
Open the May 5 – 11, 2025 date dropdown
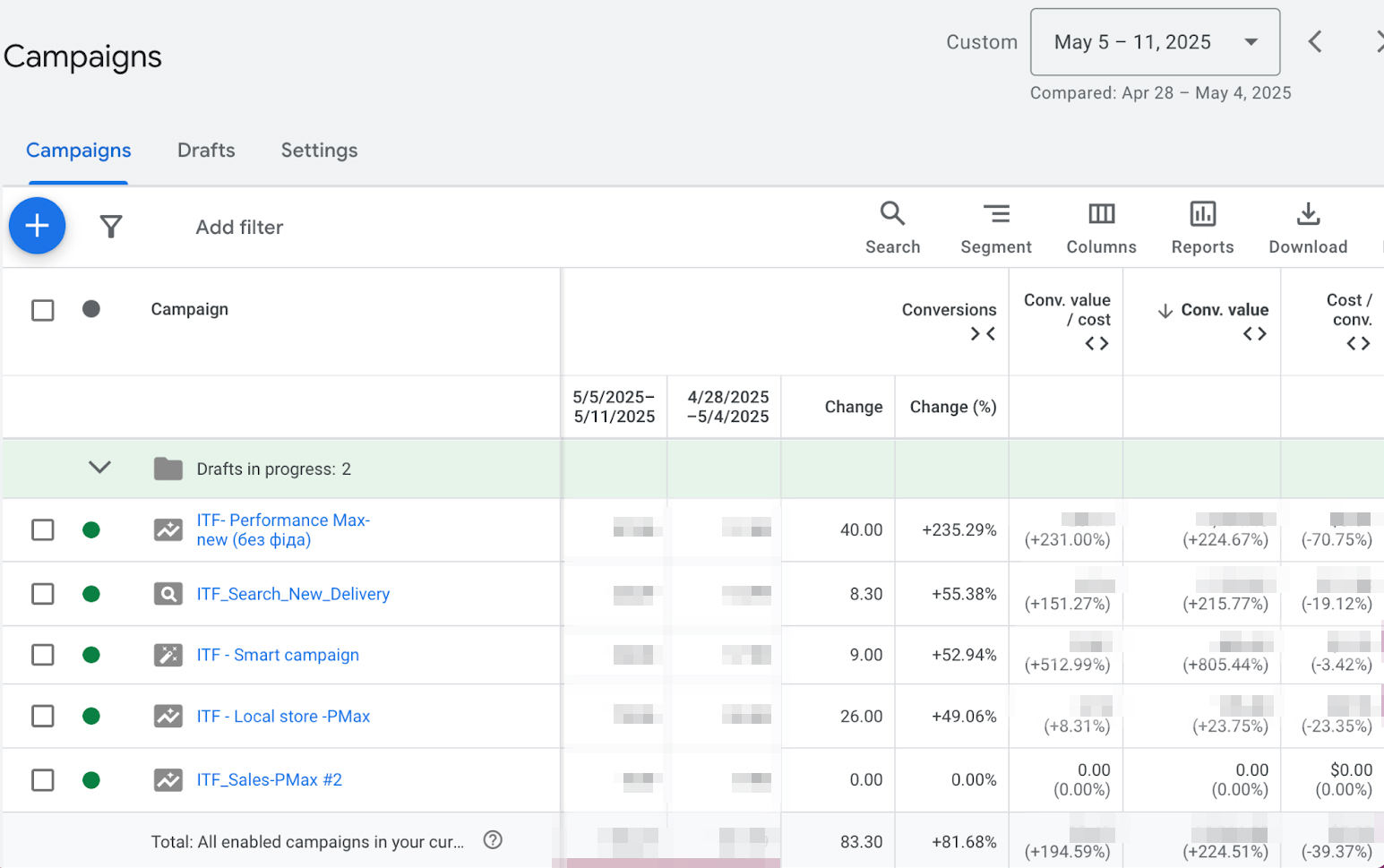pyautogui.click(x=1155, y=42)
